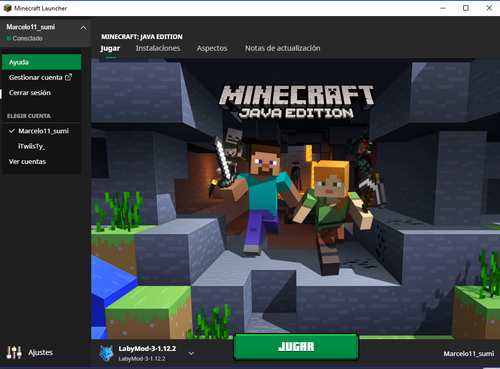This screenshot has width=500, height=369.
Task: Click the external link icon beside Gestionar cuenta
Action: pos(68,77)
